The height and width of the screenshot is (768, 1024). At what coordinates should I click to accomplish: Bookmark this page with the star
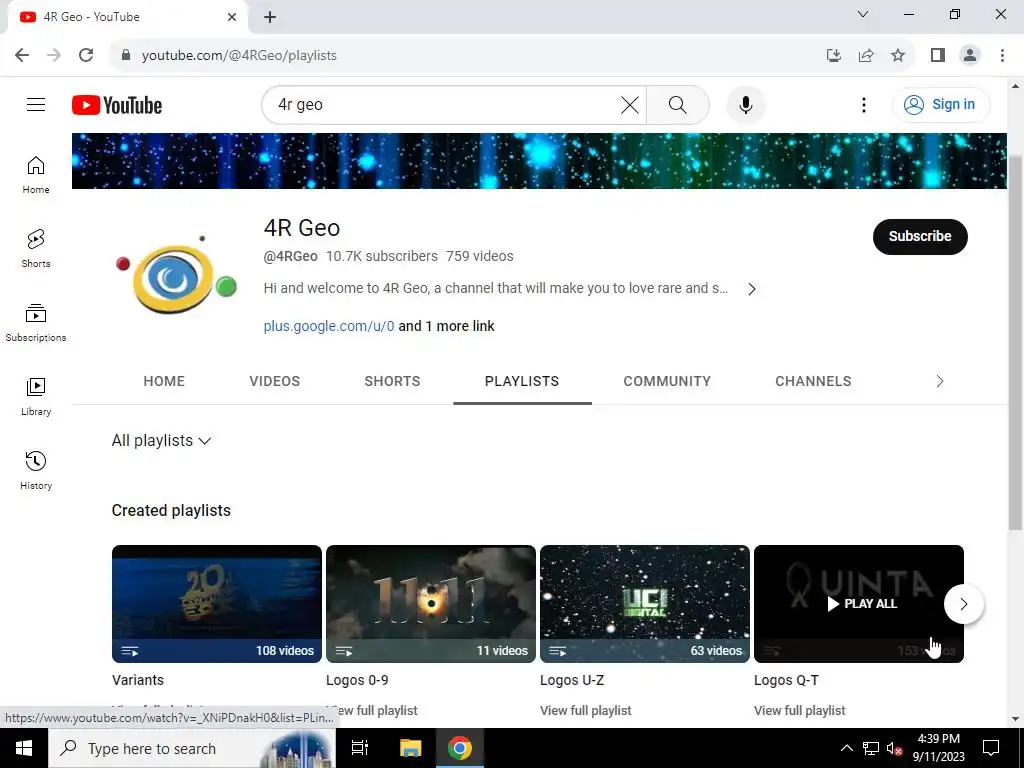898,55
